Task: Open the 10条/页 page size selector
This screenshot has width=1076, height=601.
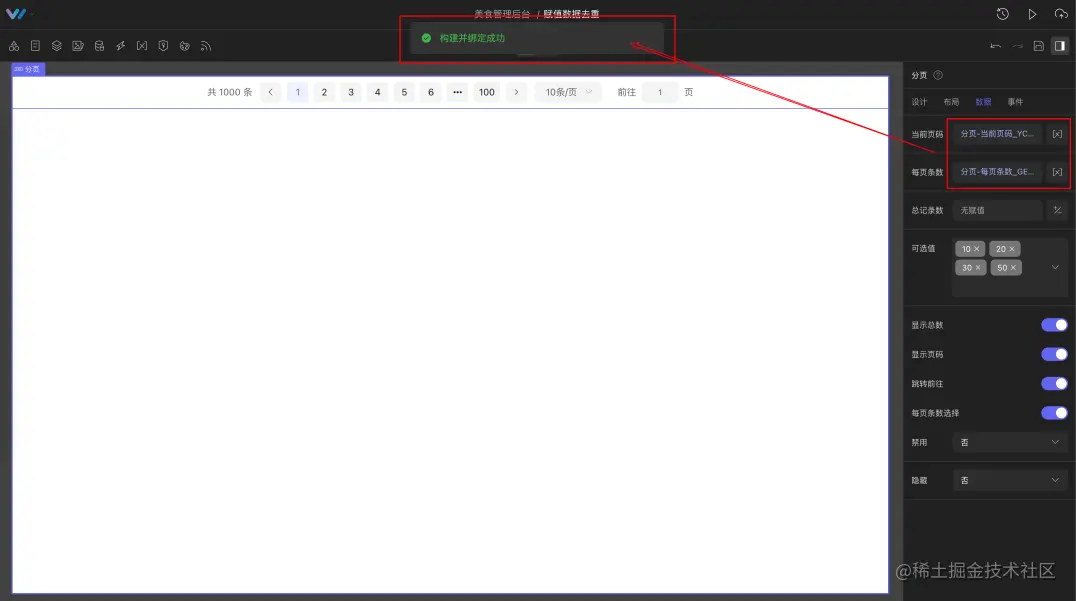Action: tap(568, 92)
